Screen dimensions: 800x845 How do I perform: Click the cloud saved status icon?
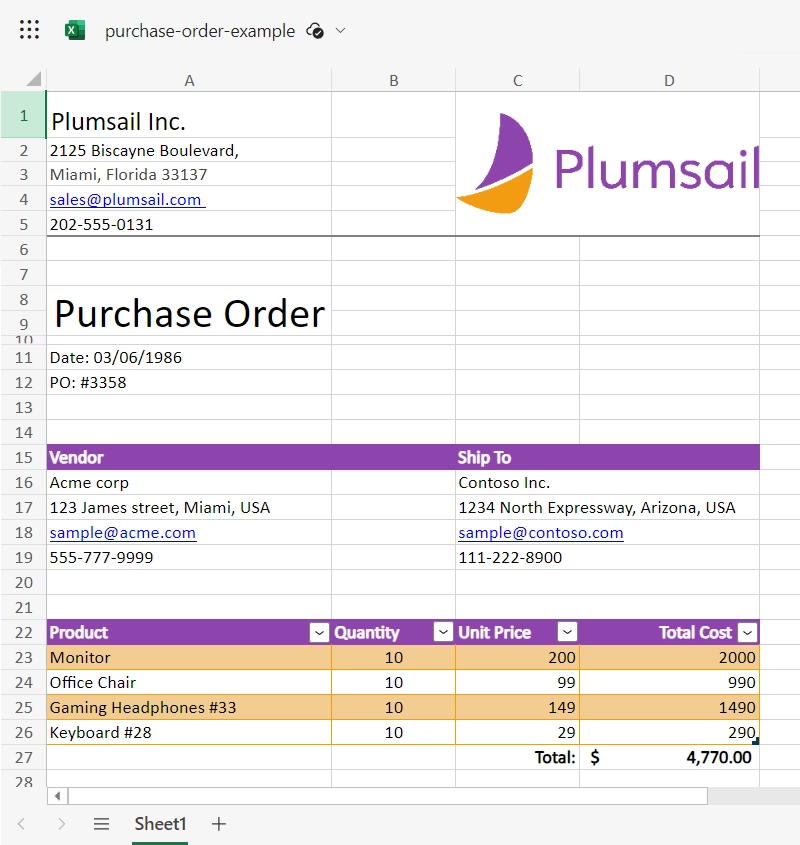[x=315, y=31]
